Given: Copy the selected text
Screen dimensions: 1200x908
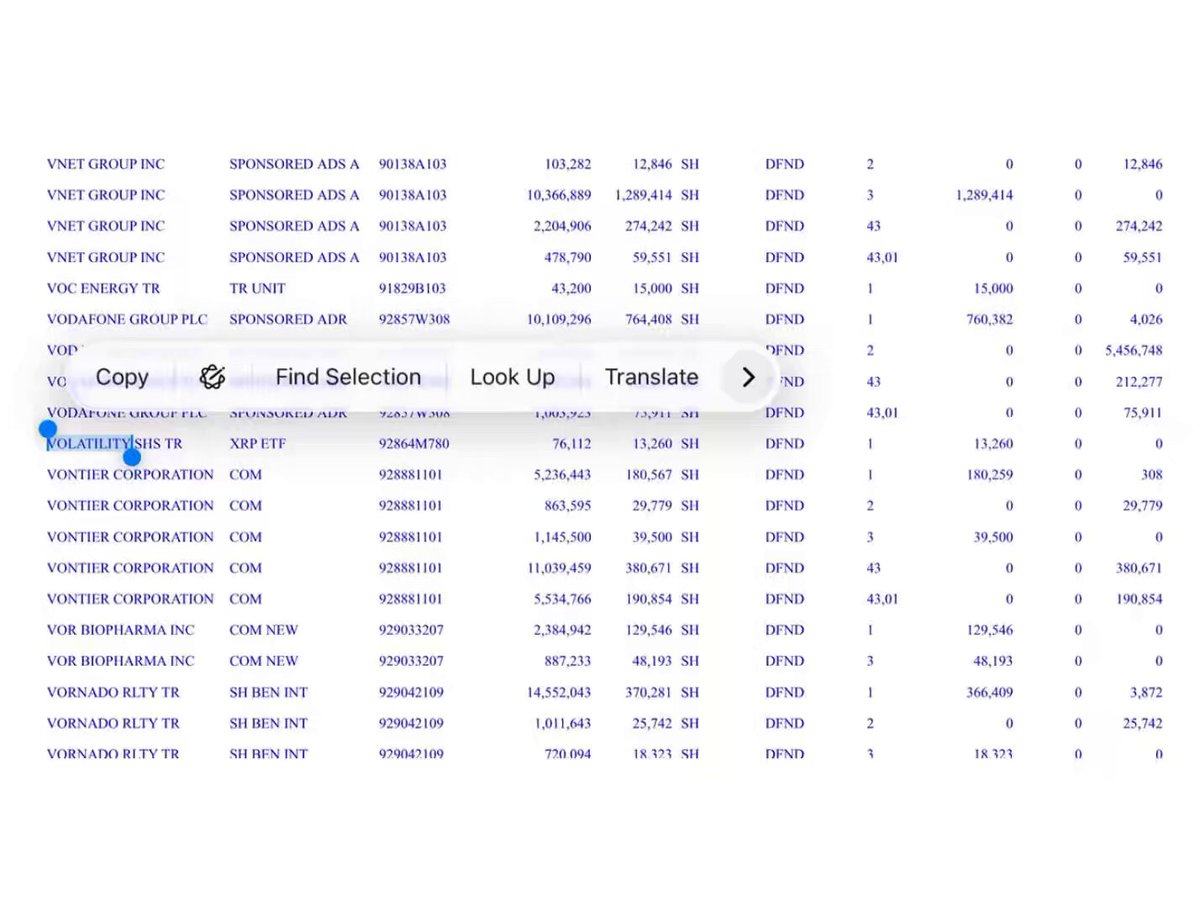Looking at the screenshot, I should tap(122, 377).
